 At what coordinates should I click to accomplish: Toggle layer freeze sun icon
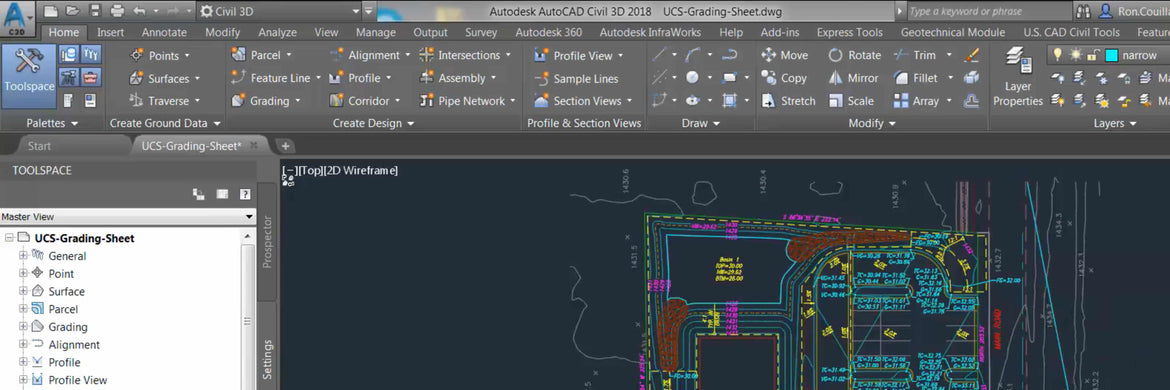1075,55
